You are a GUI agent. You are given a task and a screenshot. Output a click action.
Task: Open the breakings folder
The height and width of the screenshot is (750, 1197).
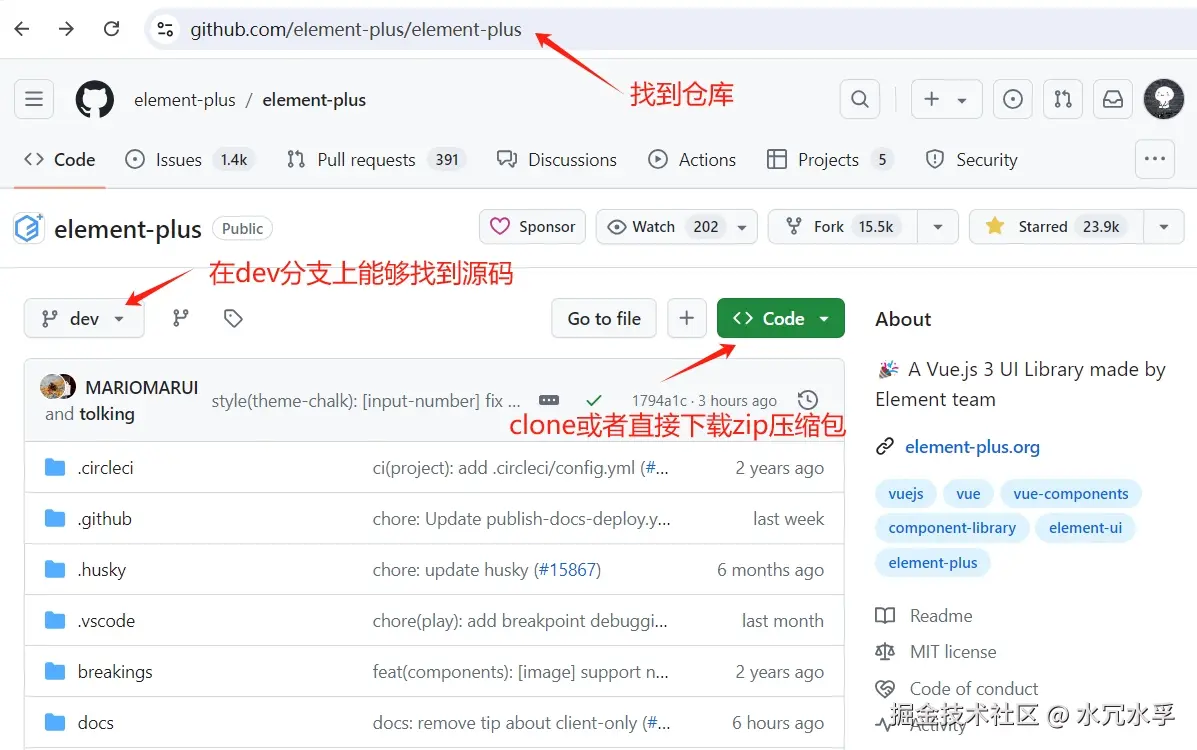point(115,671)
